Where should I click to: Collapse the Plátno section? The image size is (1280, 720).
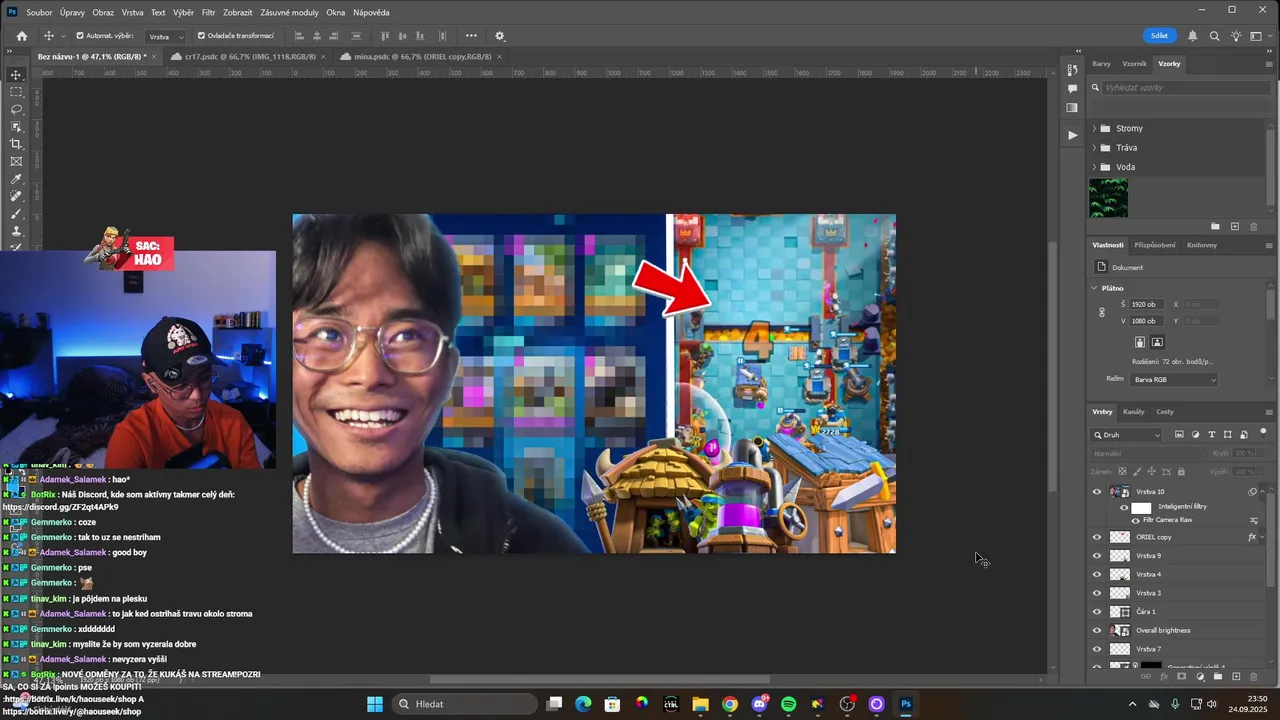click(x=1095, y=288)
